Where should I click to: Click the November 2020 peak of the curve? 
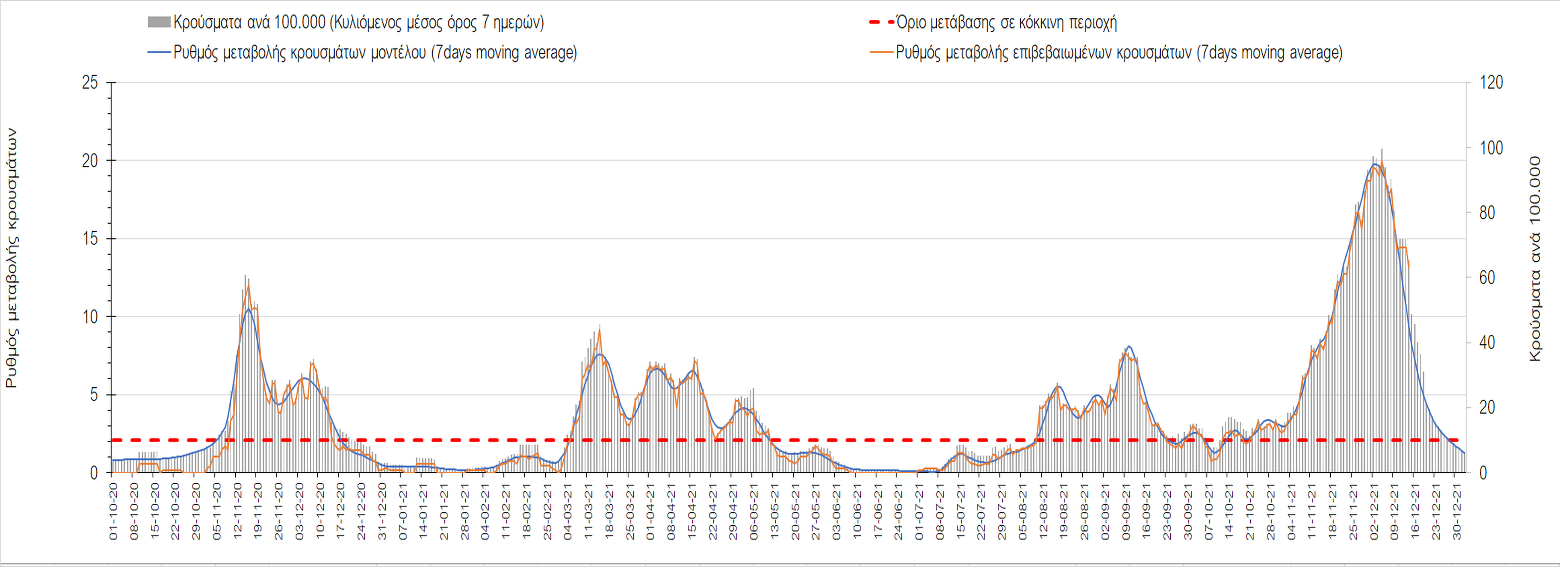point(248,309)
